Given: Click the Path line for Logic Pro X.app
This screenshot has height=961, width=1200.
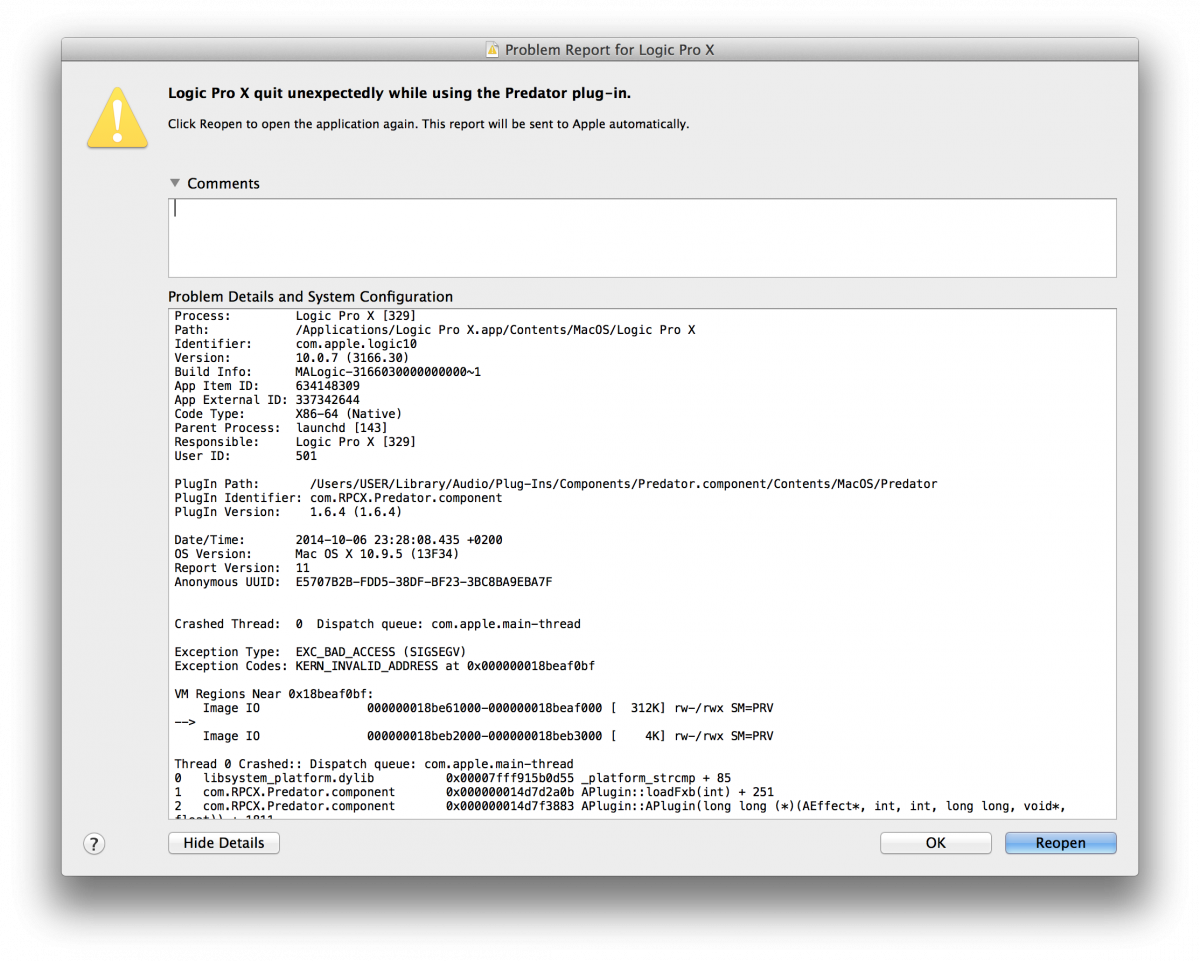Looking at the screenshot, I should 434,330.
